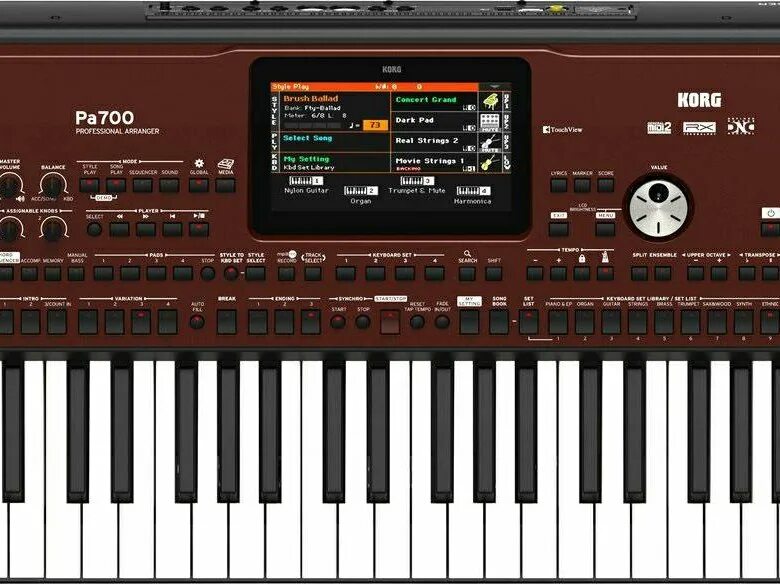Hit the player rewind button
This screenshot has width=780, height=585.
(x=119, y=229)
